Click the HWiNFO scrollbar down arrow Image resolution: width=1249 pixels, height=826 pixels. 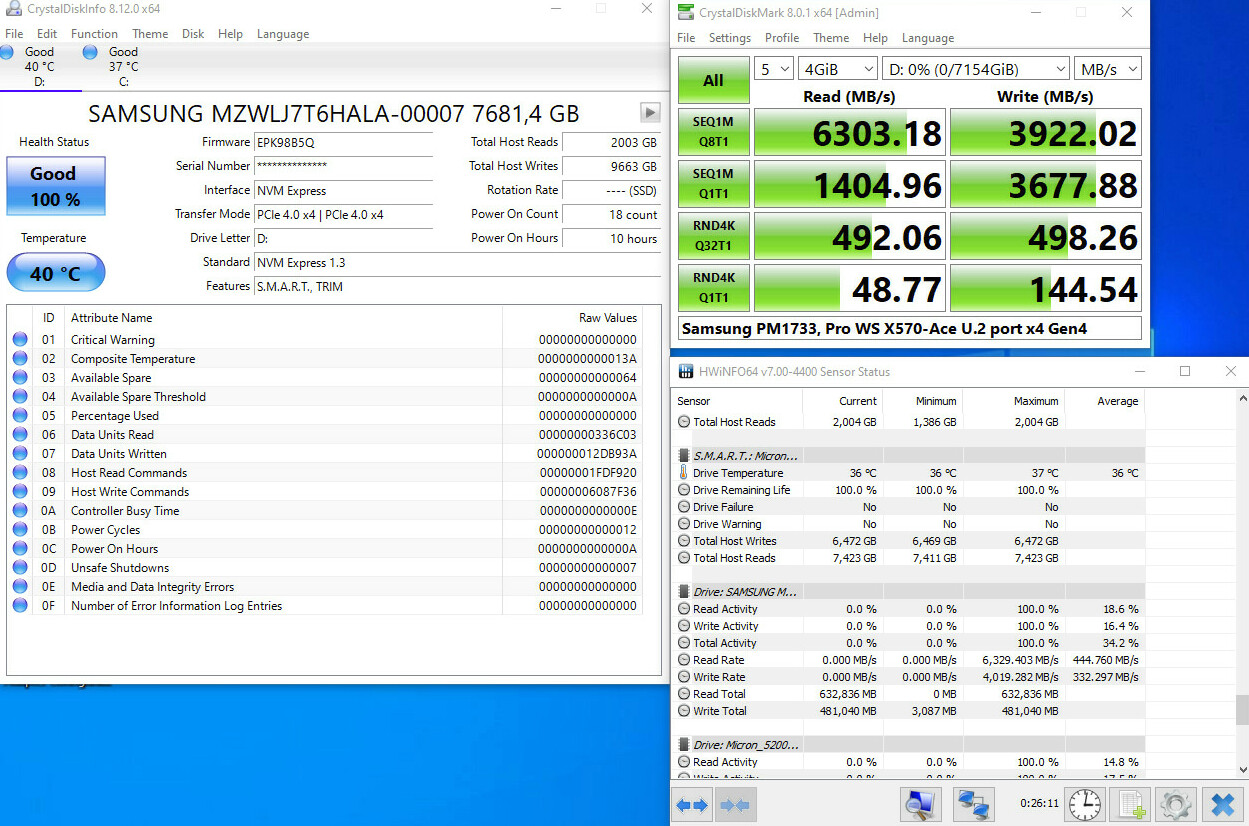point(1242,769)
